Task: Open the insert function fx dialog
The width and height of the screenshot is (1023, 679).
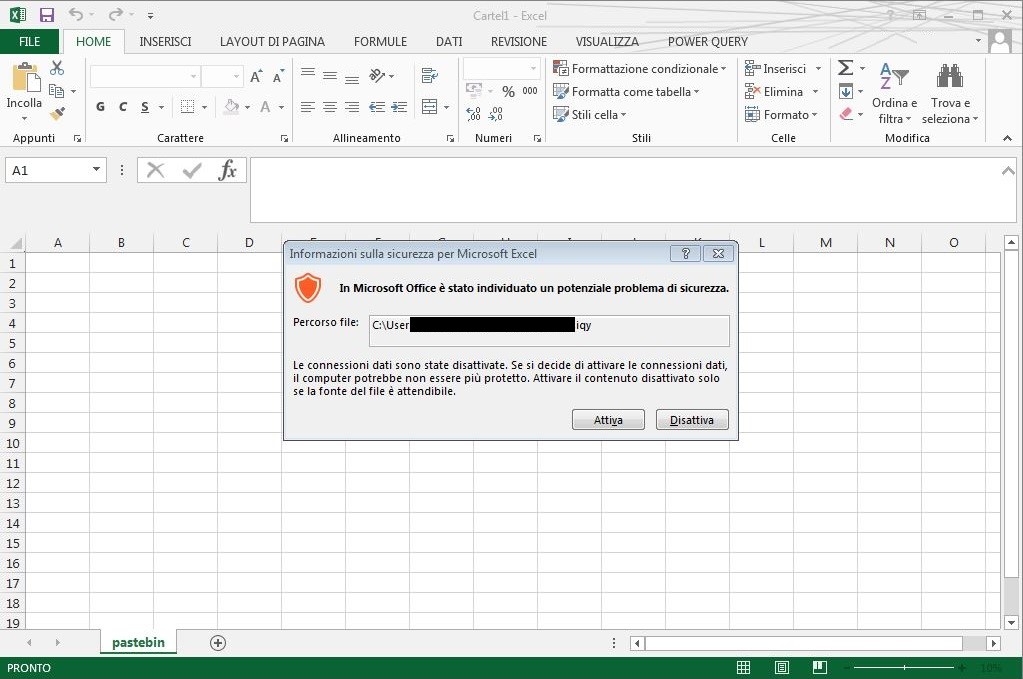Action: 227,170
